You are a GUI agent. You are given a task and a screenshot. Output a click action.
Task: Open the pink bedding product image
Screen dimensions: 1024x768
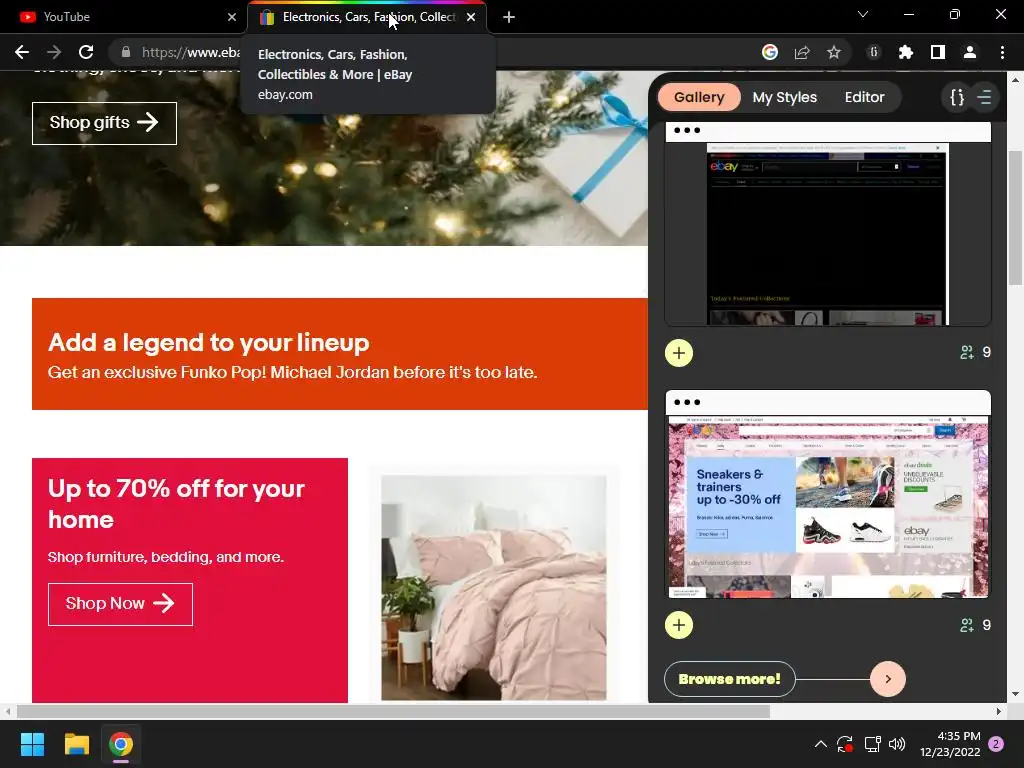(494, 588)
